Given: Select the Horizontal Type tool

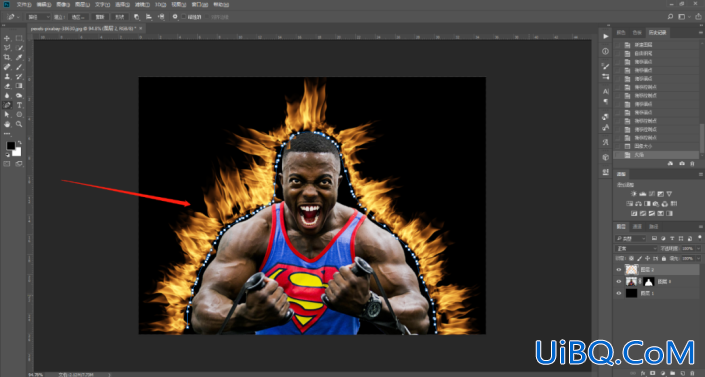Looking at the screenshot, I should 19,105.
